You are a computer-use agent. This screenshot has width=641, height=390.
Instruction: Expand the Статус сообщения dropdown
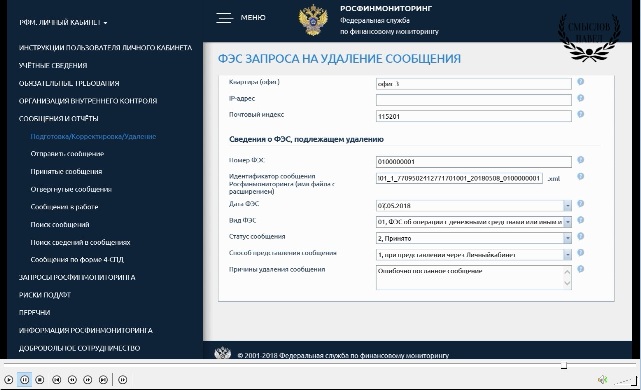click(x=567, y=238)
